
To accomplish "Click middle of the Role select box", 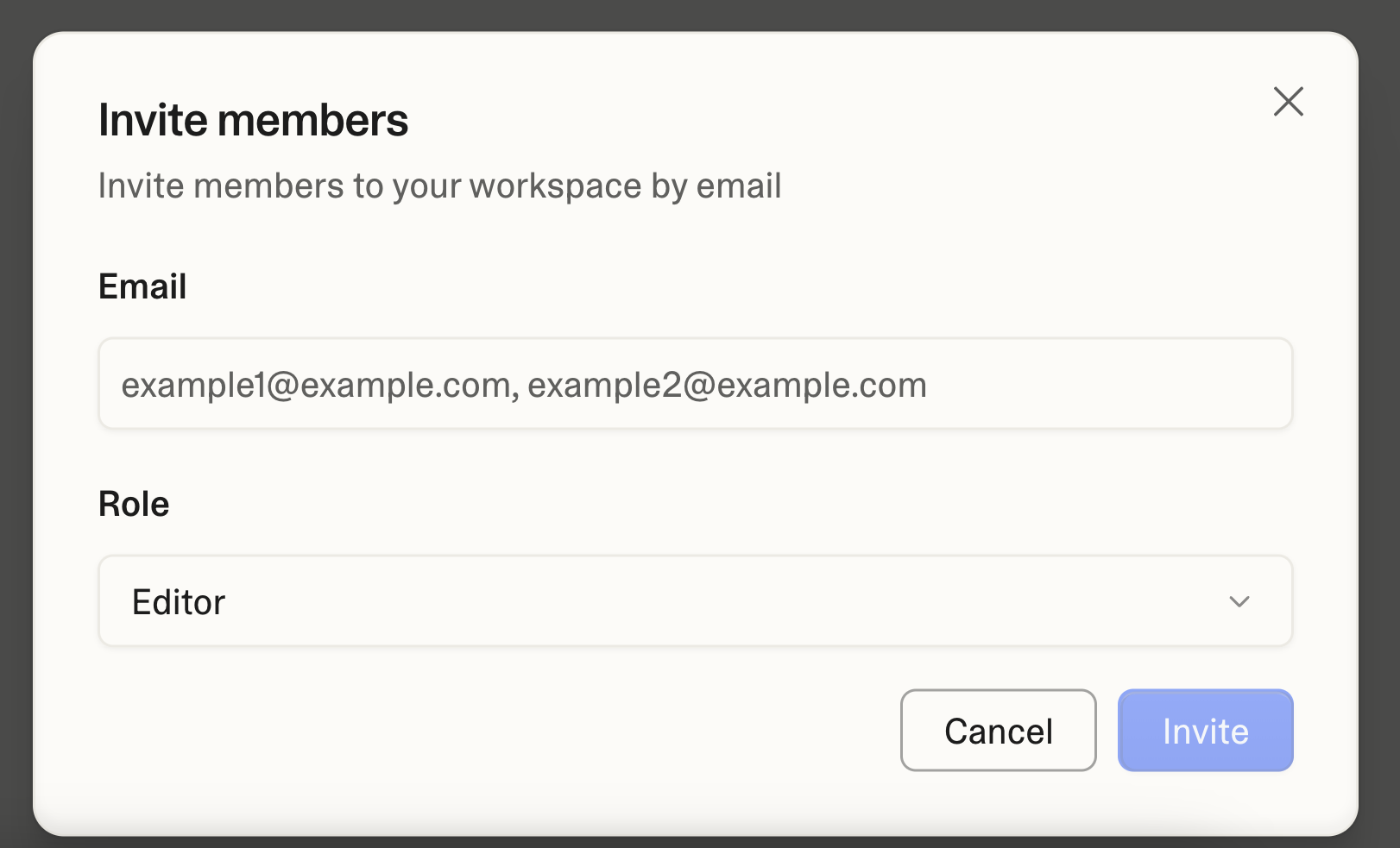I will tap(695, 601).
